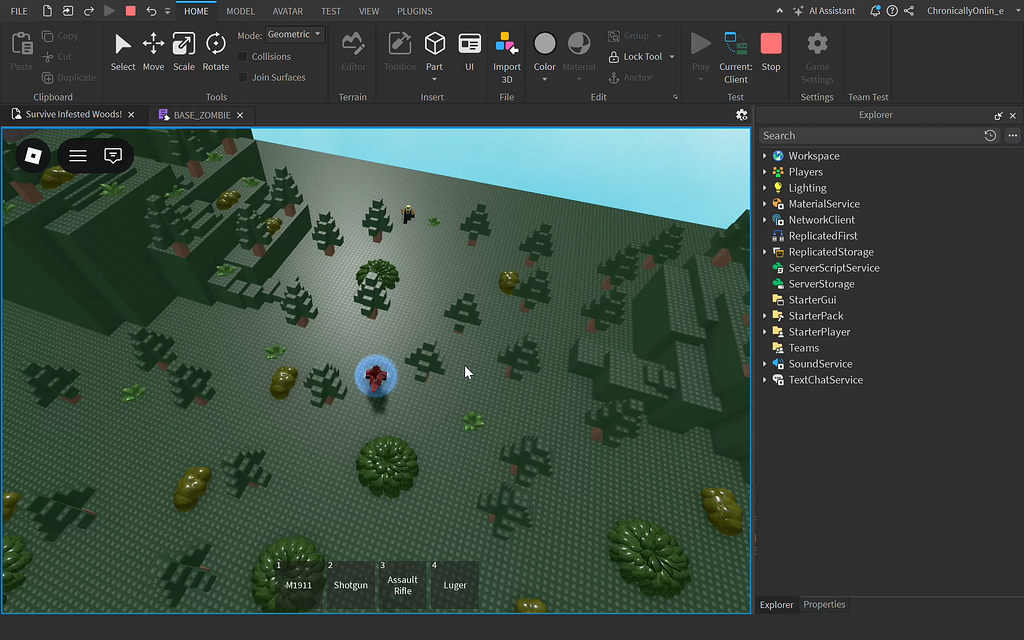The width and height of the screenshot is (1024, 640).
Task: Insert a Part into the workspace
Action: (434, 45)
